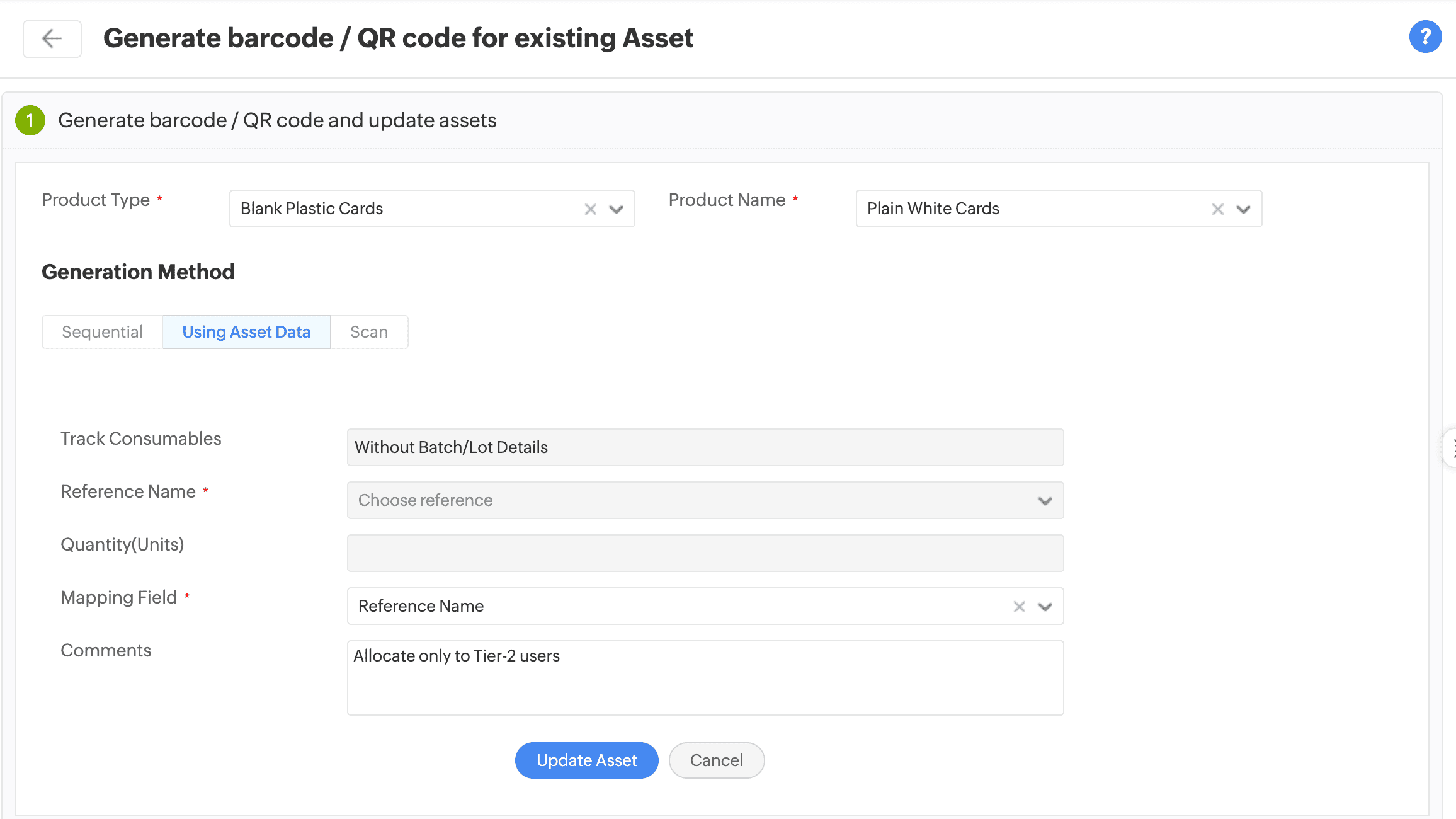Click the green step 1 badge
The width and height of the screenshot is (1456, 819).
(30, 120)
